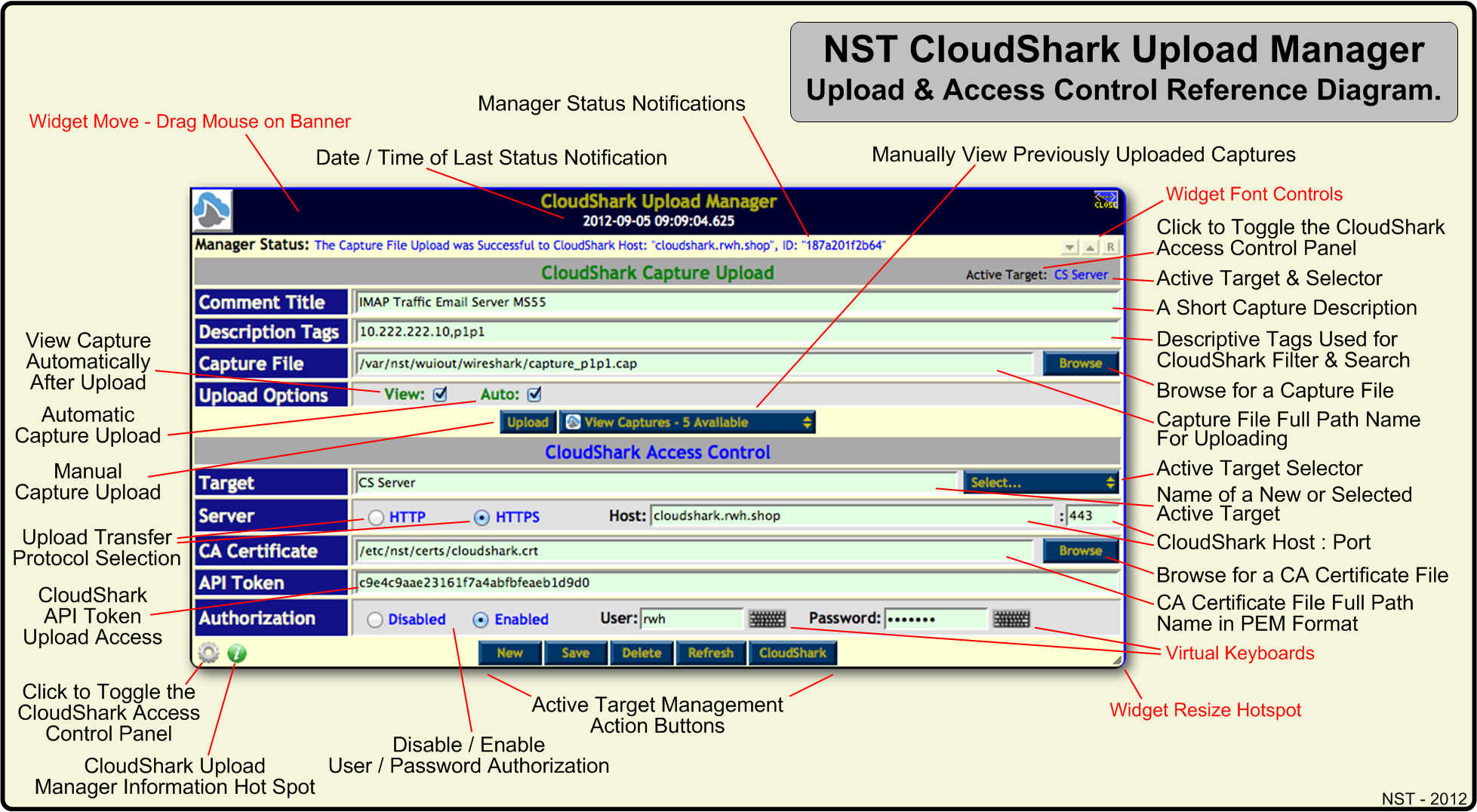
Task: Click the Refresh button
Action: (x=710, y=654)
